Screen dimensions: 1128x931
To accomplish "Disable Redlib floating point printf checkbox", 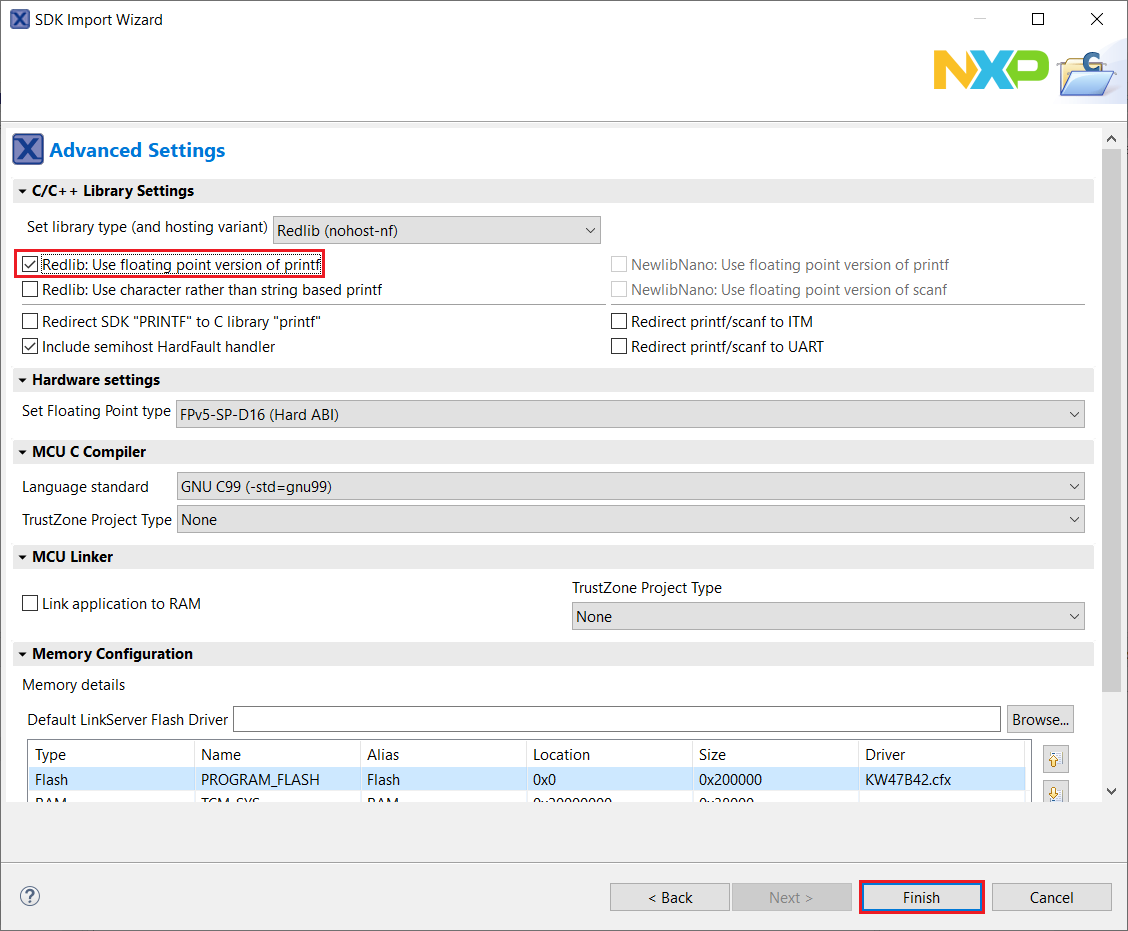I will pyautogui.click(x=31, y=265).
